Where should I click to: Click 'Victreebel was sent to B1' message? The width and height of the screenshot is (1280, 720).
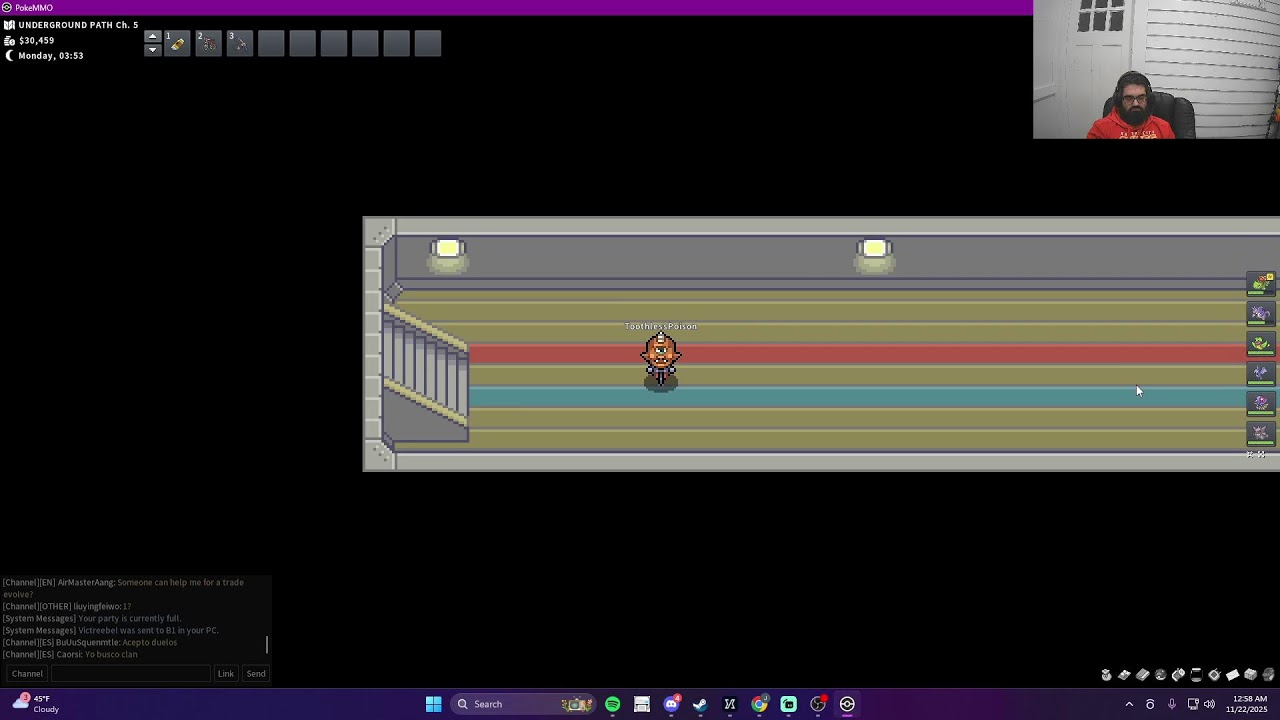(x=110, y=630)
